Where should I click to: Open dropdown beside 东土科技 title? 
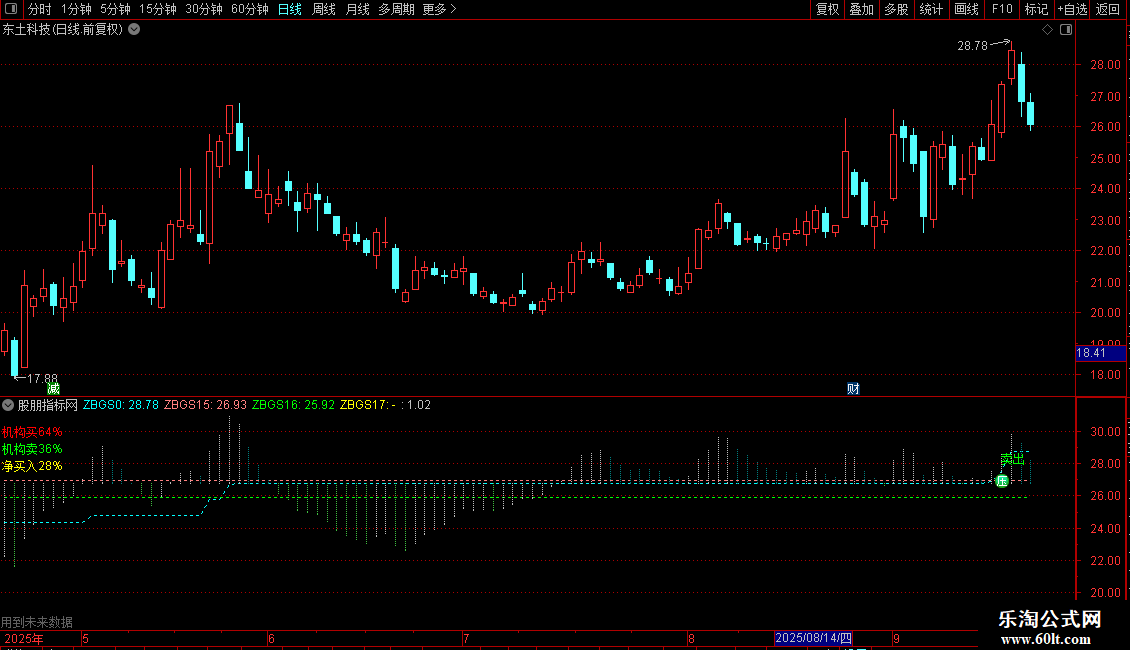coord(134,30)
